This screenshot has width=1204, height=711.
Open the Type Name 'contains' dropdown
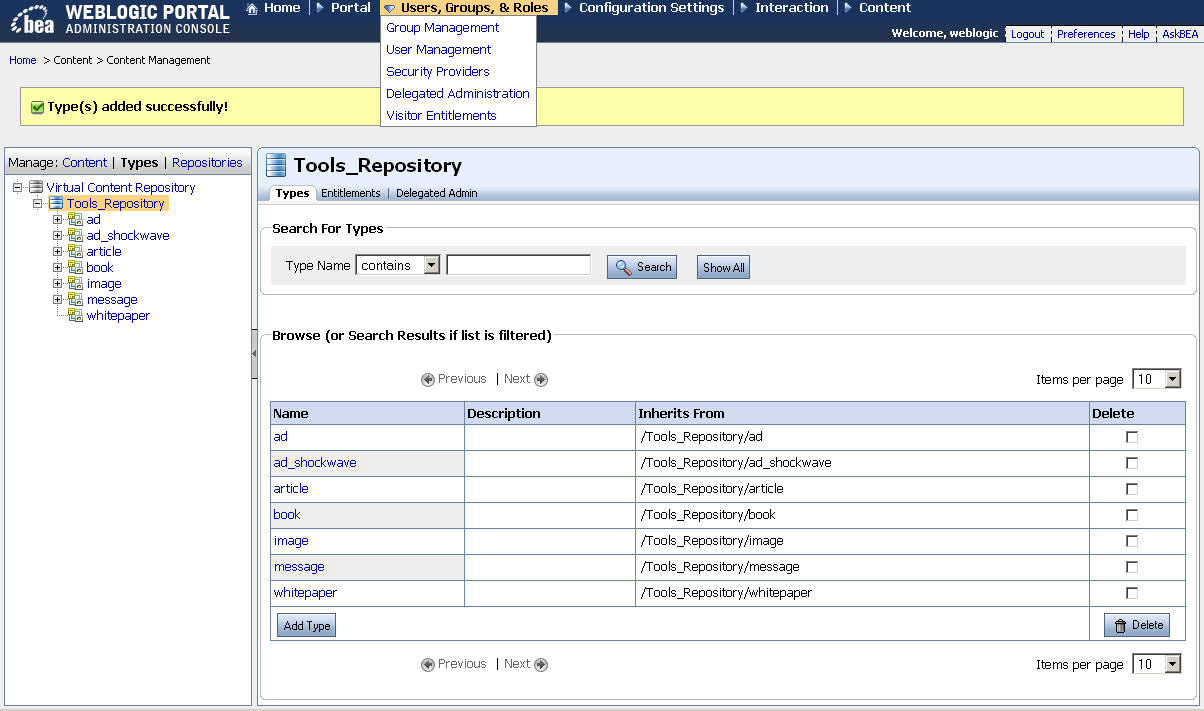tap(398, 265)
